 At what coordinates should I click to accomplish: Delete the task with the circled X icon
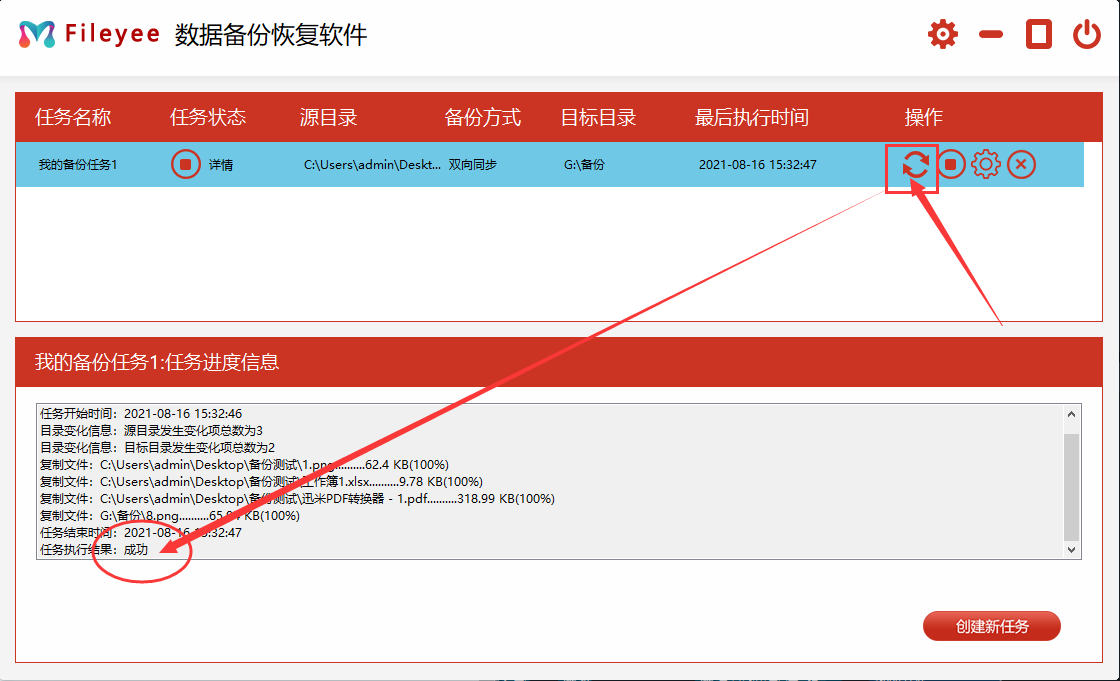[1021, 164]
